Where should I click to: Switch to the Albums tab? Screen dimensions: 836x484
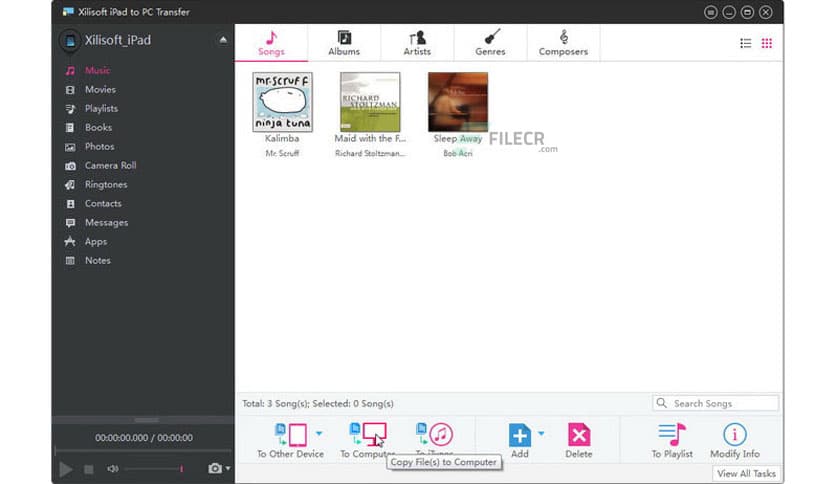344,43
